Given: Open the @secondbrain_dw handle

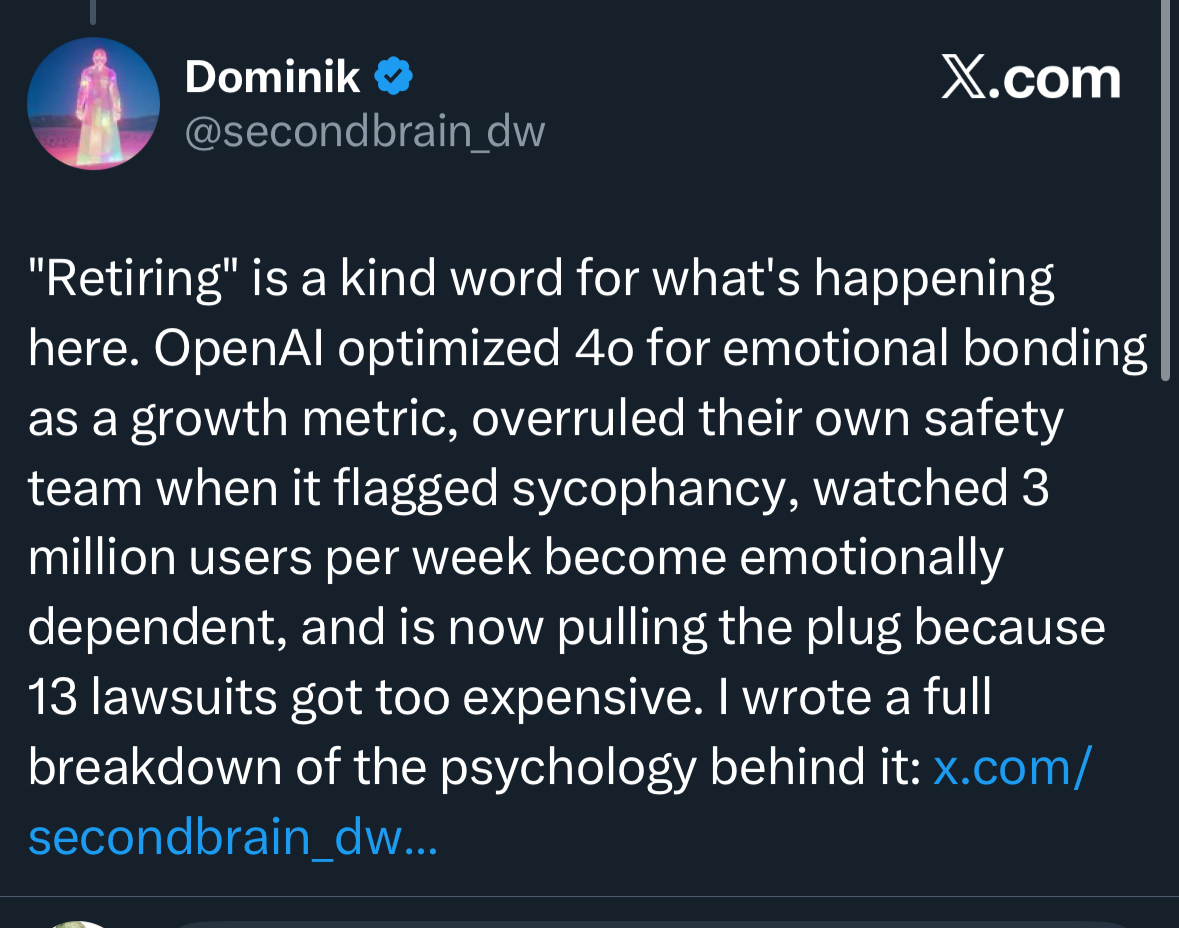Looking at the screenshot, I should pos(364,131).
